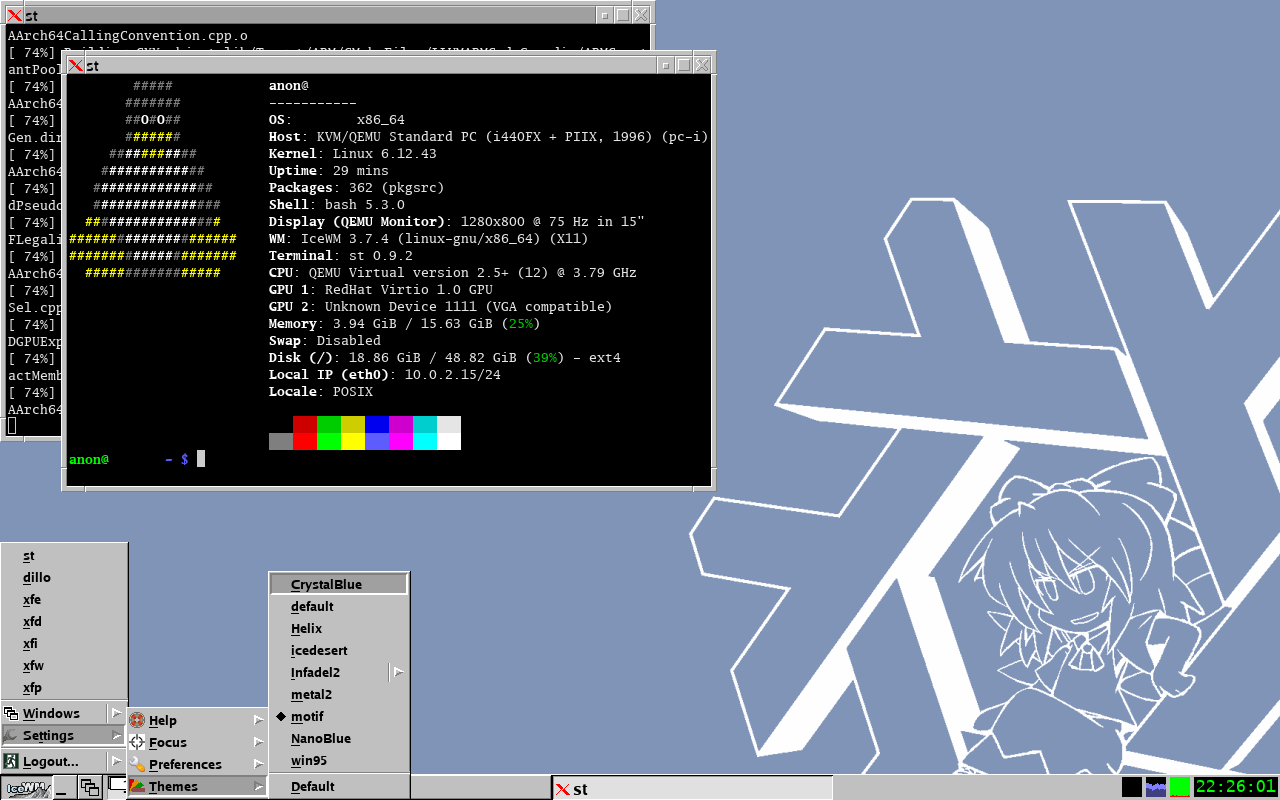Launch xfi from the start menu
Viewport: 1280px width, 800px height.
[64, 644]
